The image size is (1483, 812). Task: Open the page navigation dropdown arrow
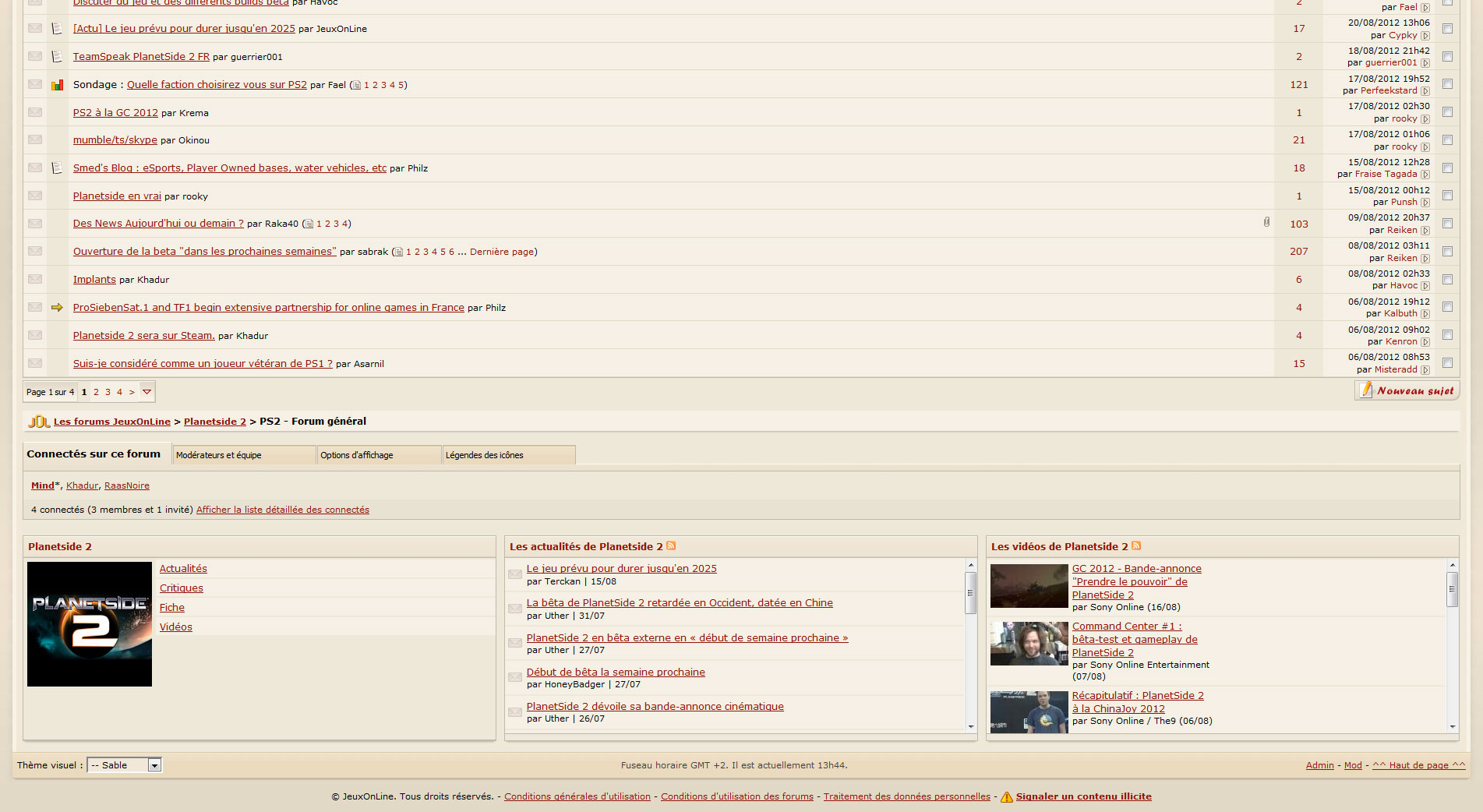147,392
